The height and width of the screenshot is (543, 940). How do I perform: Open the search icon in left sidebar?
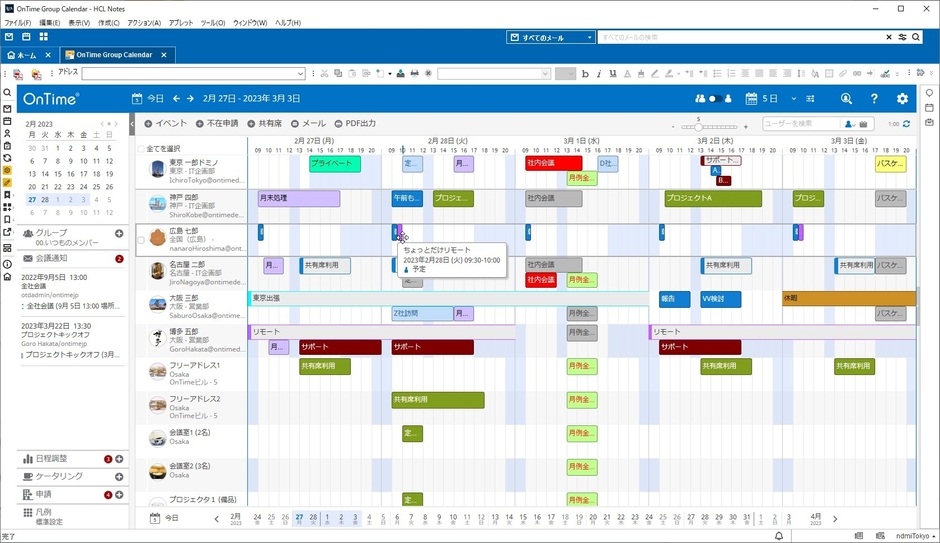click(x=7, y=93)
